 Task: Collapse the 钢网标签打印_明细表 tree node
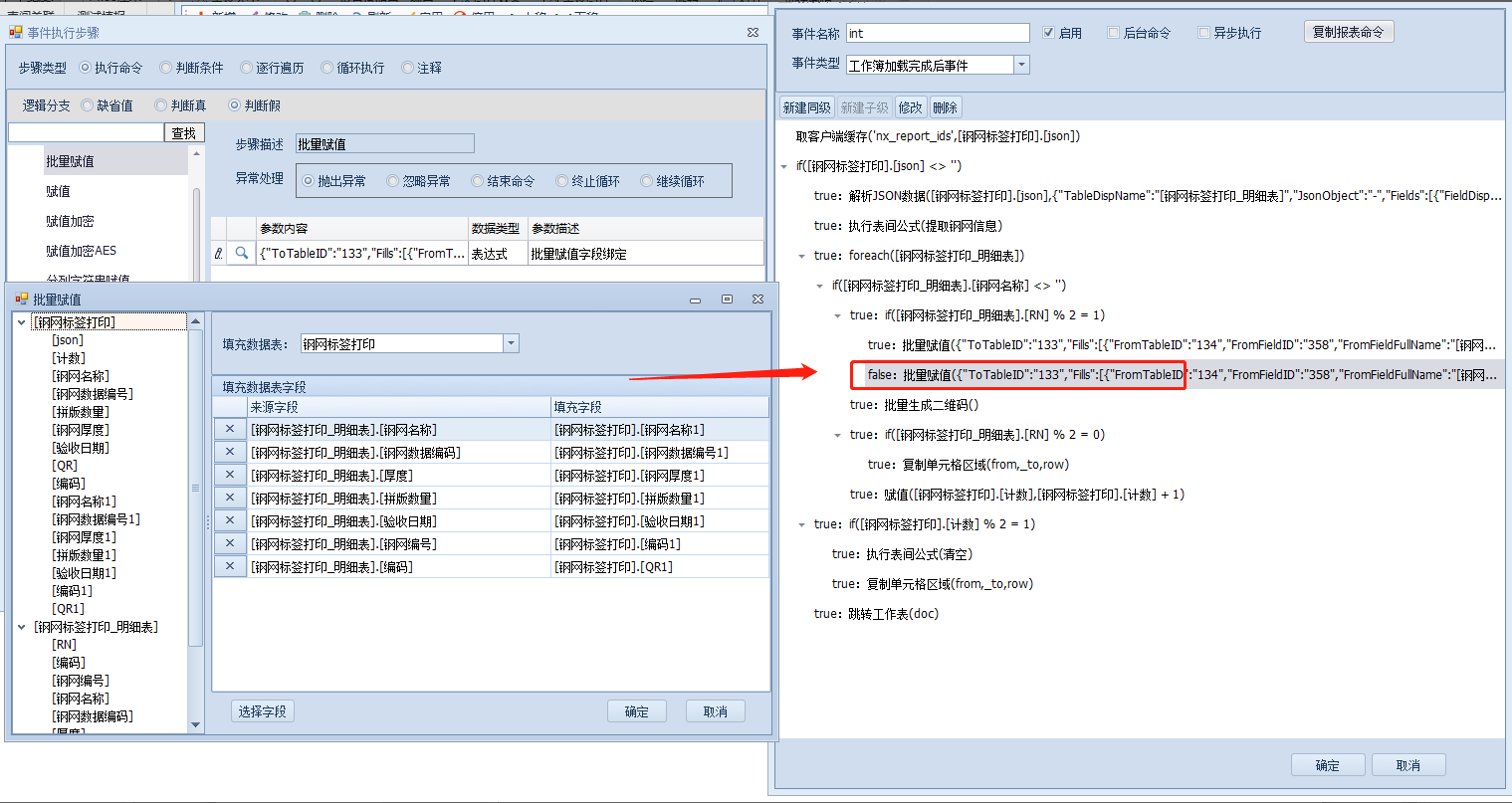22,627
